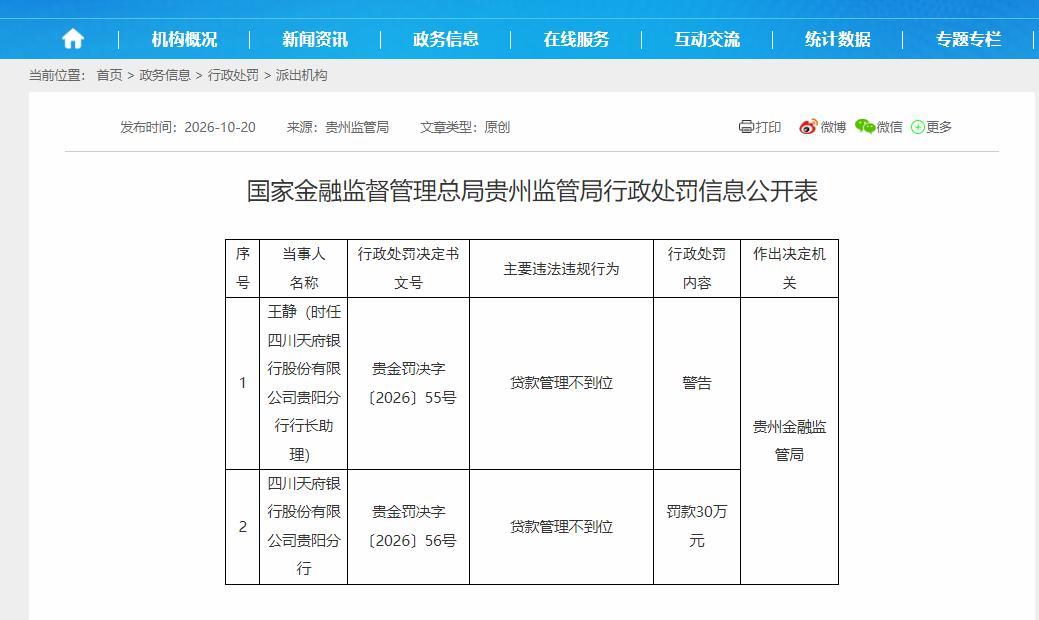Open the 在线服务 menu
The image size is (1039, 620).
click(x=576, y=40)
